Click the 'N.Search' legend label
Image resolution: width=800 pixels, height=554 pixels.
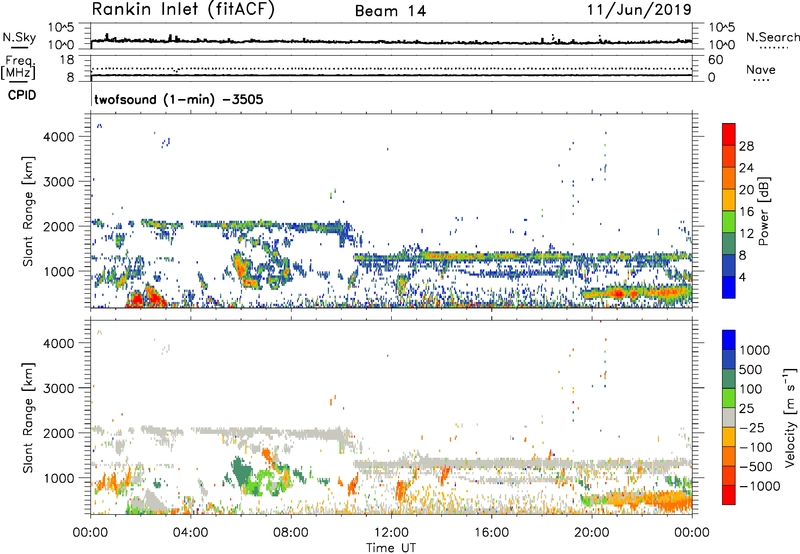point(773,37)
